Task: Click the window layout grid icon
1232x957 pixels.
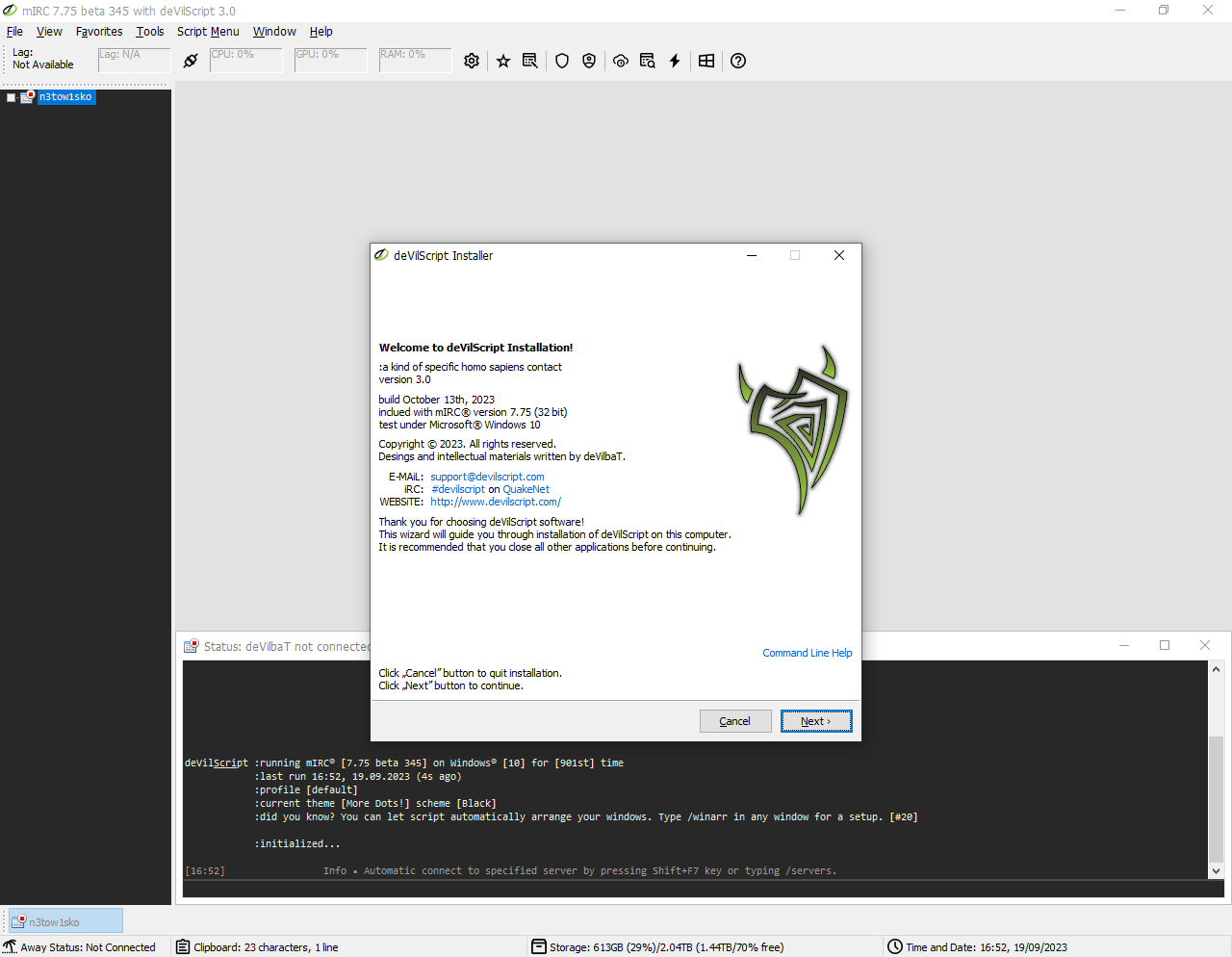Action: tap(706, 61)
